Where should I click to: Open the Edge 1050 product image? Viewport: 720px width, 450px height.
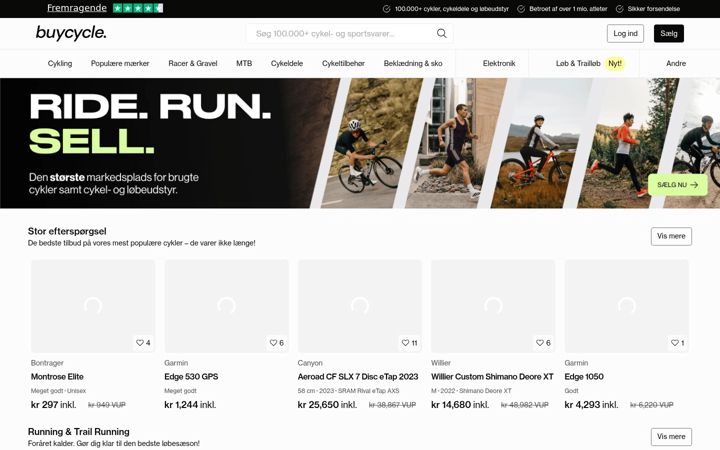point(627,306)
